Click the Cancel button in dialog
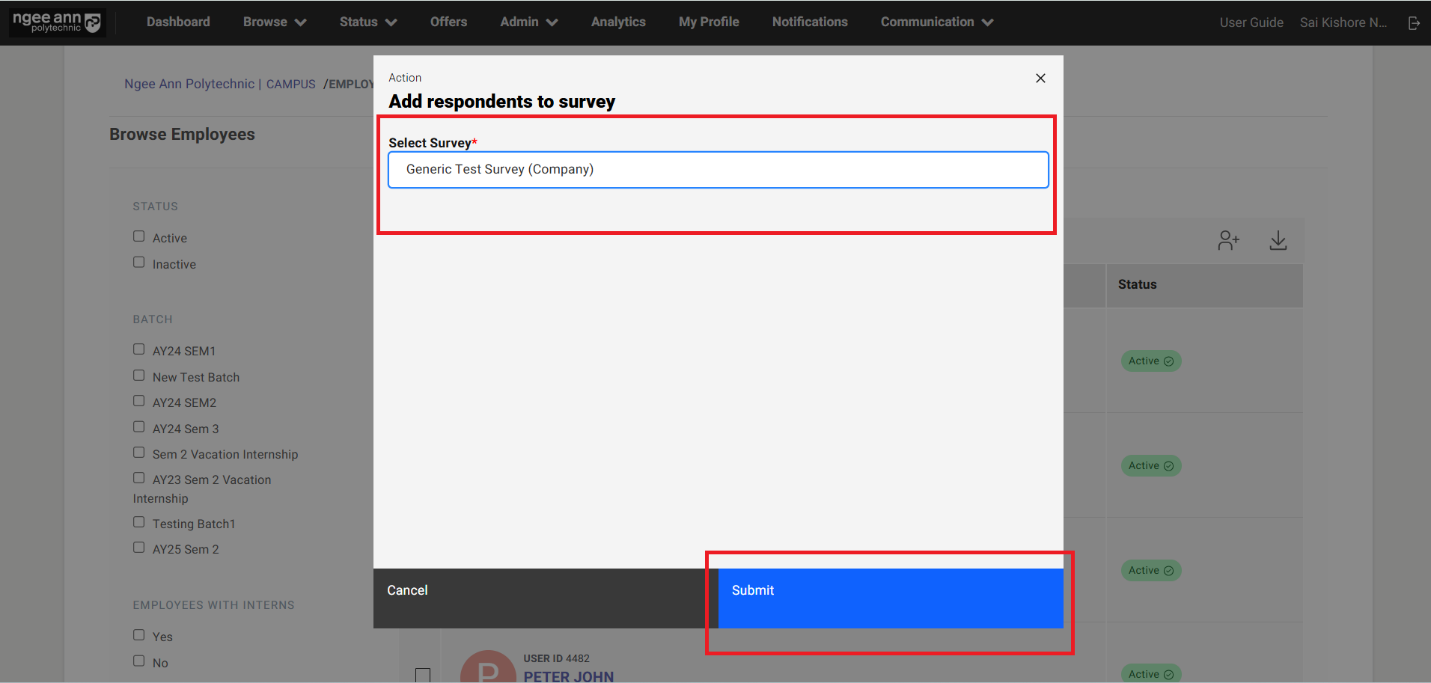Viewport: 1431px width, 683px height. pos(408,591)
